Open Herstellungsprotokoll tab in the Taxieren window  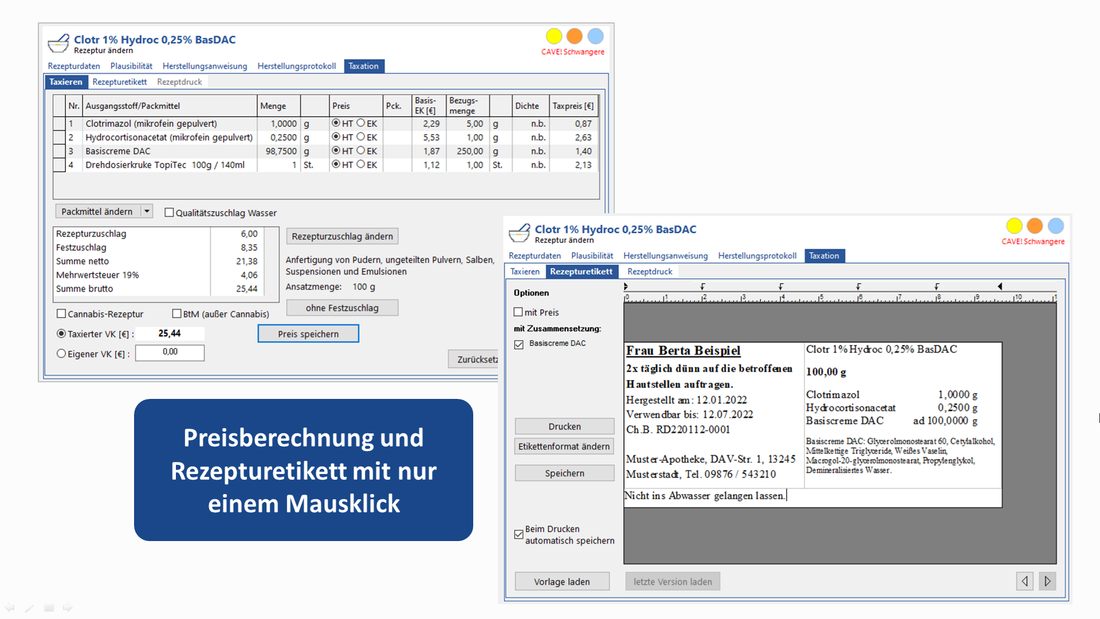pos(297,66)
